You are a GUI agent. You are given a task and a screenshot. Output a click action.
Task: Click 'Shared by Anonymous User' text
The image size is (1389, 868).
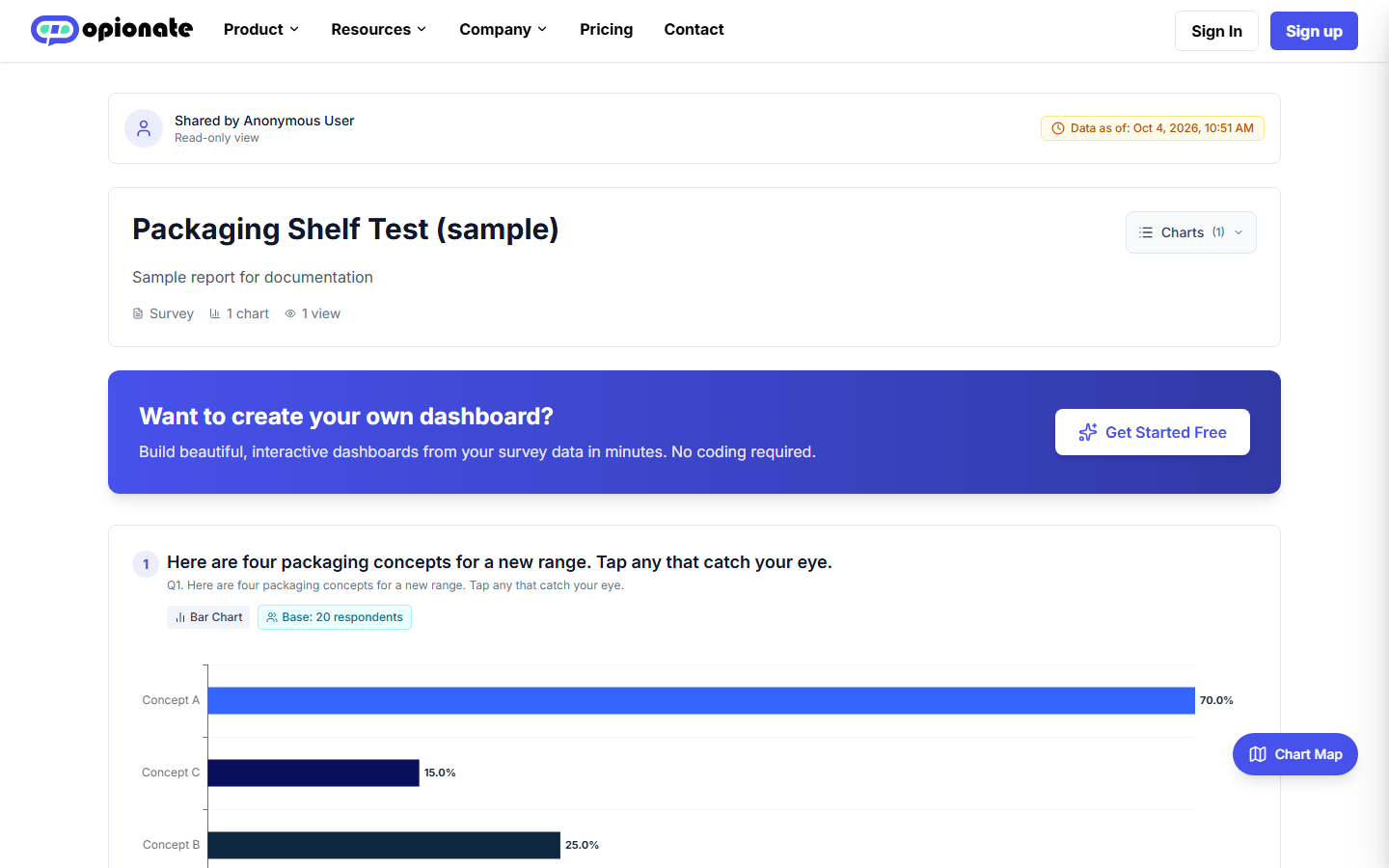tap(264, 121)
